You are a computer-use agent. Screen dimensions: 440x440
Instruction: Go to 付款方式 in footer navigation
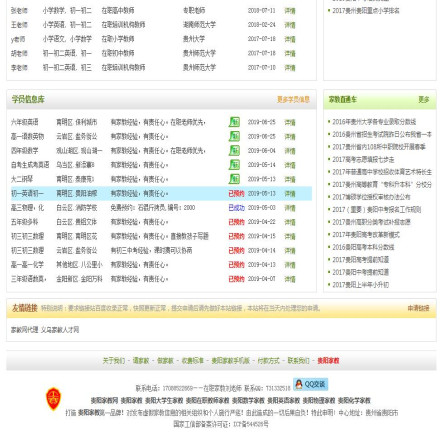pos(269,361)
